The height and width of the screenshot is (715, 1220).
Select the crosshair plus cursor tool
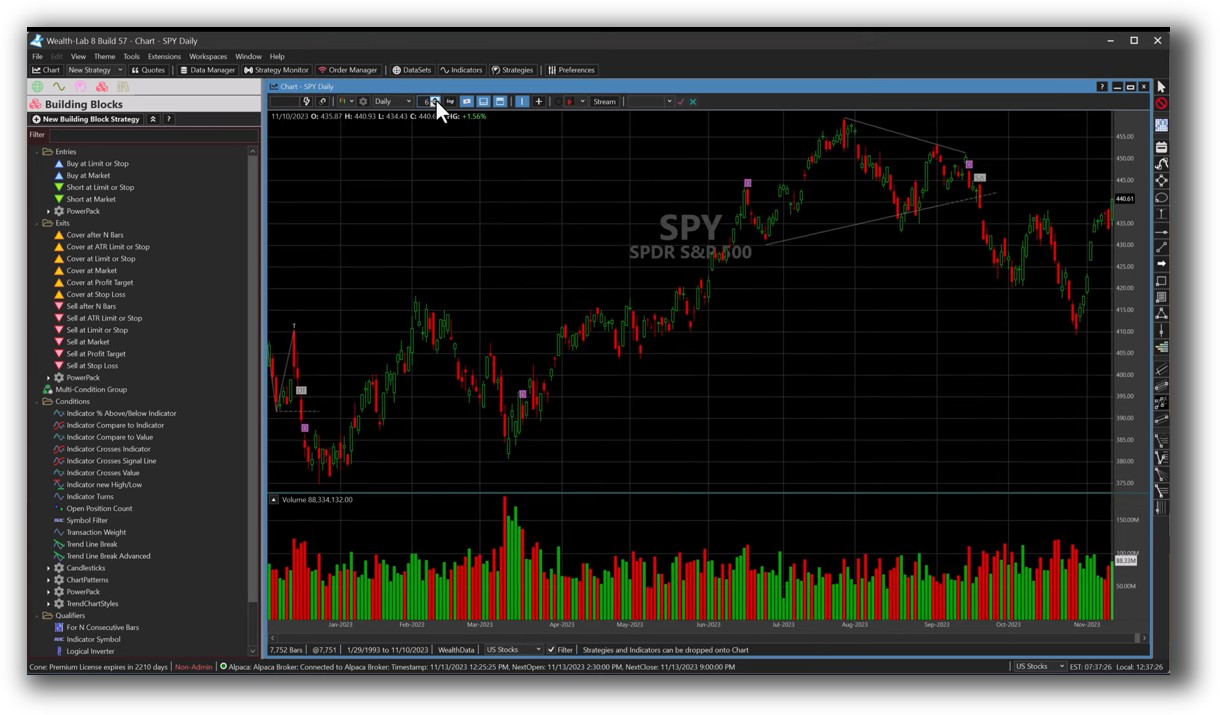tap(539, 101)
